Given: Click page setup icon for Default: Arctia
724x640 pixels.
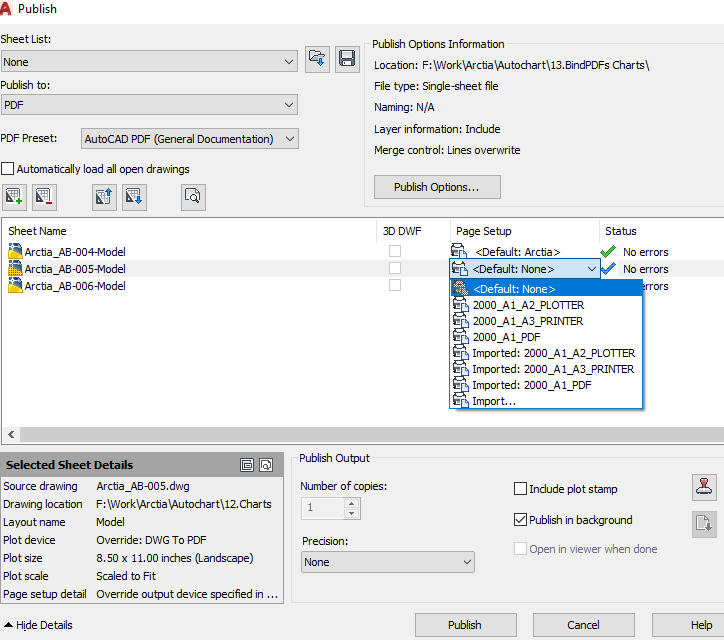Looking at the screenshot, I should [x=459, y=251].
